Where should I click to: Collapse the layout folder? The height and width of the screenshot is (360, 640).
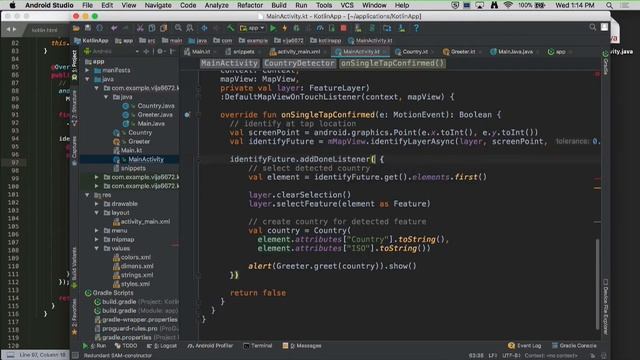(97, 213)
